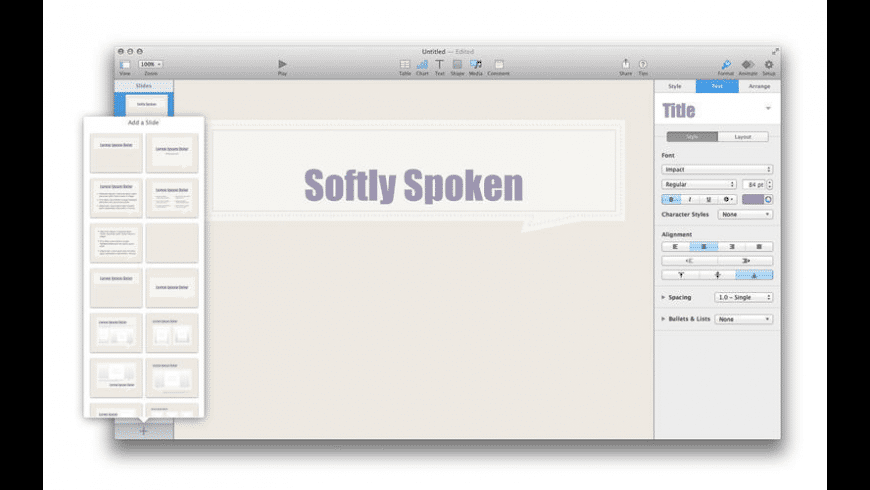870x490 pixels.
Task: Click the Untitled document title
Action: coord(434,52)
